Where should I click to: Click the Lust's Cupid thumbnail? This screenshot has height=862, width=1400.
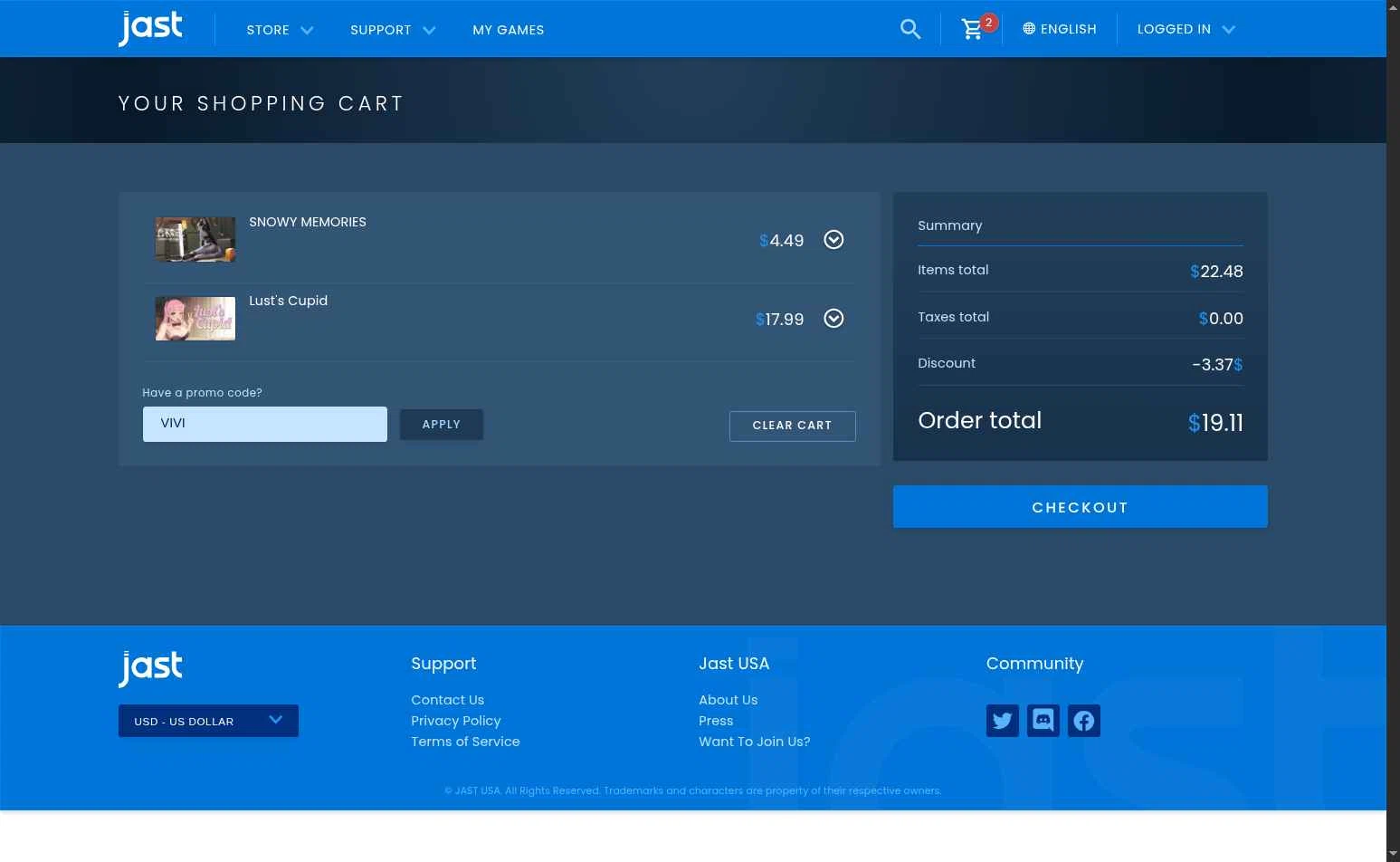[x=195, y=319]
